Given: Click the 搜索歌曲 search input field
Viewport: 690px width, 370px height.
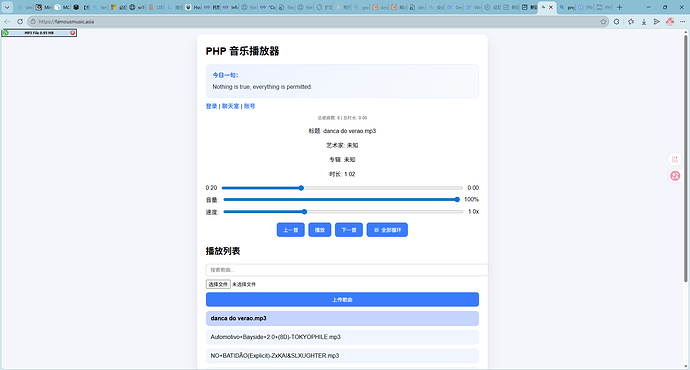Looking at the screenshot, I should pyautogui.click(x=347, y=270).
